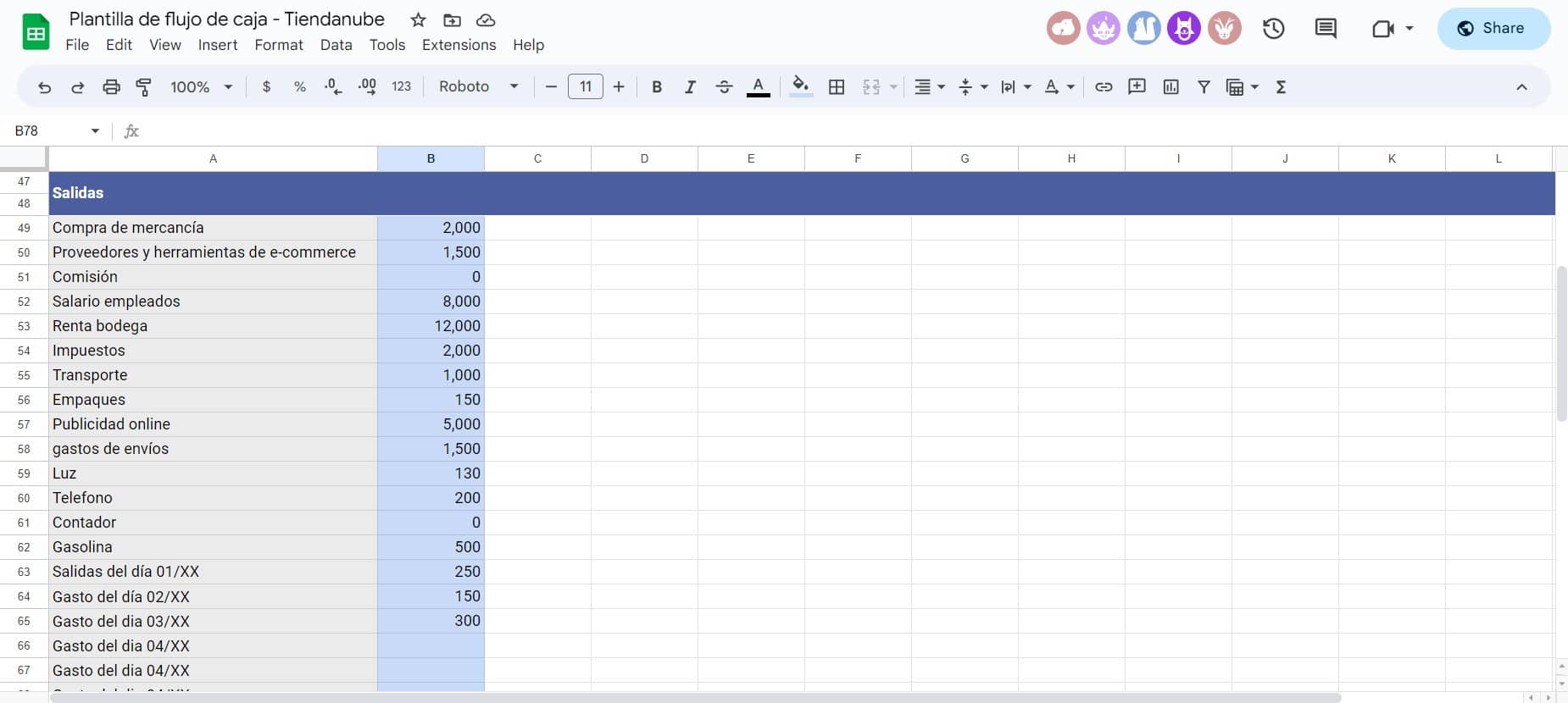Open the Extensions menu
Viewport: 1568px width, 703px height.
coord(459,45)
